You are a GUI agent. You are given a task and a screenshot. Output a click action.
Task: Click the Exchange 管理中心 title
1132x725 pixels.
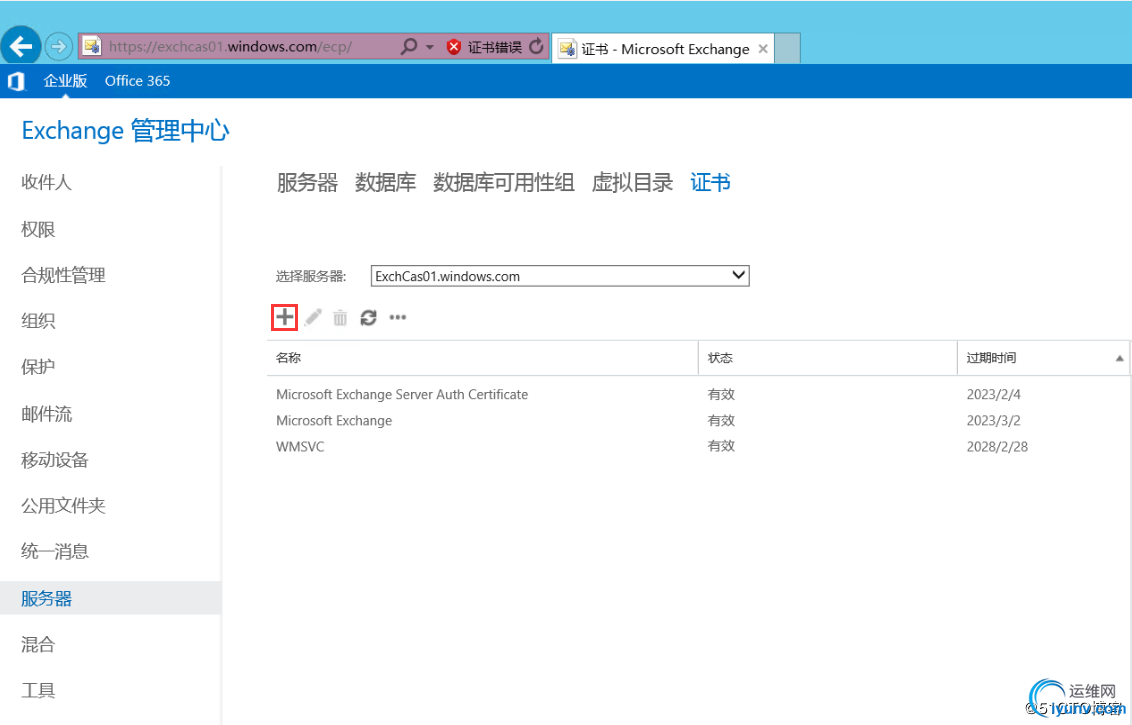pos(126,131)
